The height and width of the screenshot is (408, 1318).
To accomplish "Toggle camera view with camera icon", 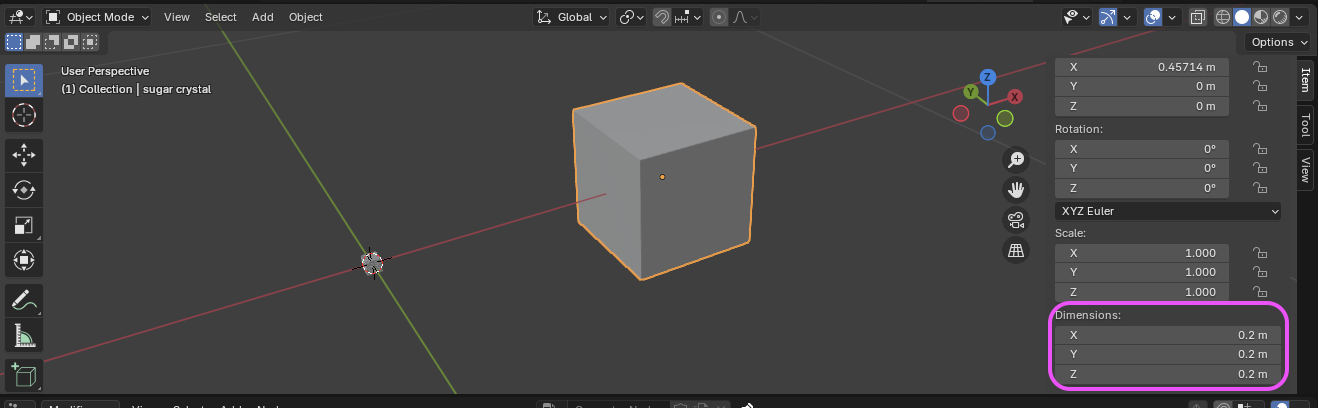I will click(x=1016, y=220).
